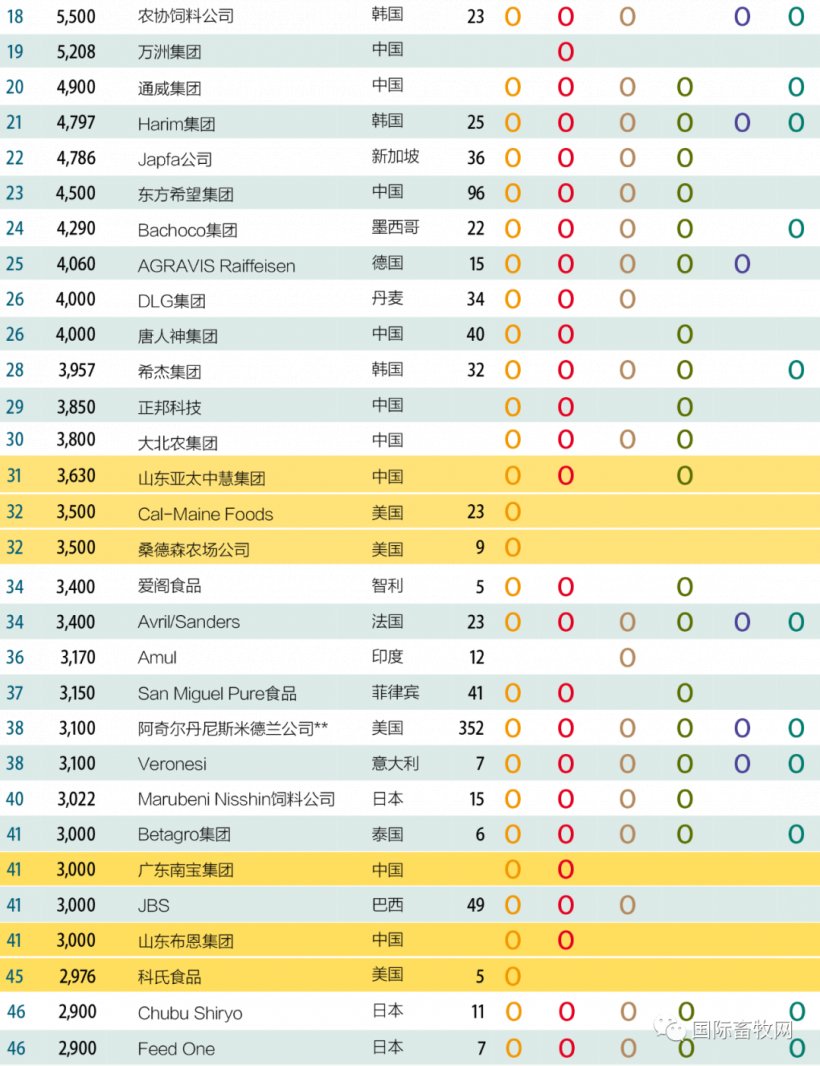Select 东方希望集团 in the list
The width and height of the screenshot is (820, 1066).
(x=186, y=194)
